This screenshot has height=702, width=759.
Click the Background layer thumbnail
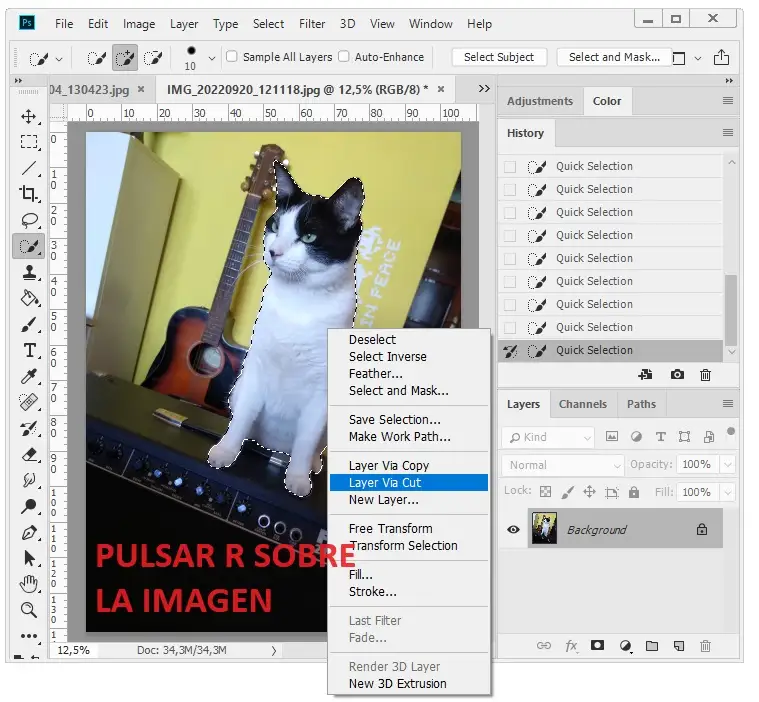[x=544, y=529]
